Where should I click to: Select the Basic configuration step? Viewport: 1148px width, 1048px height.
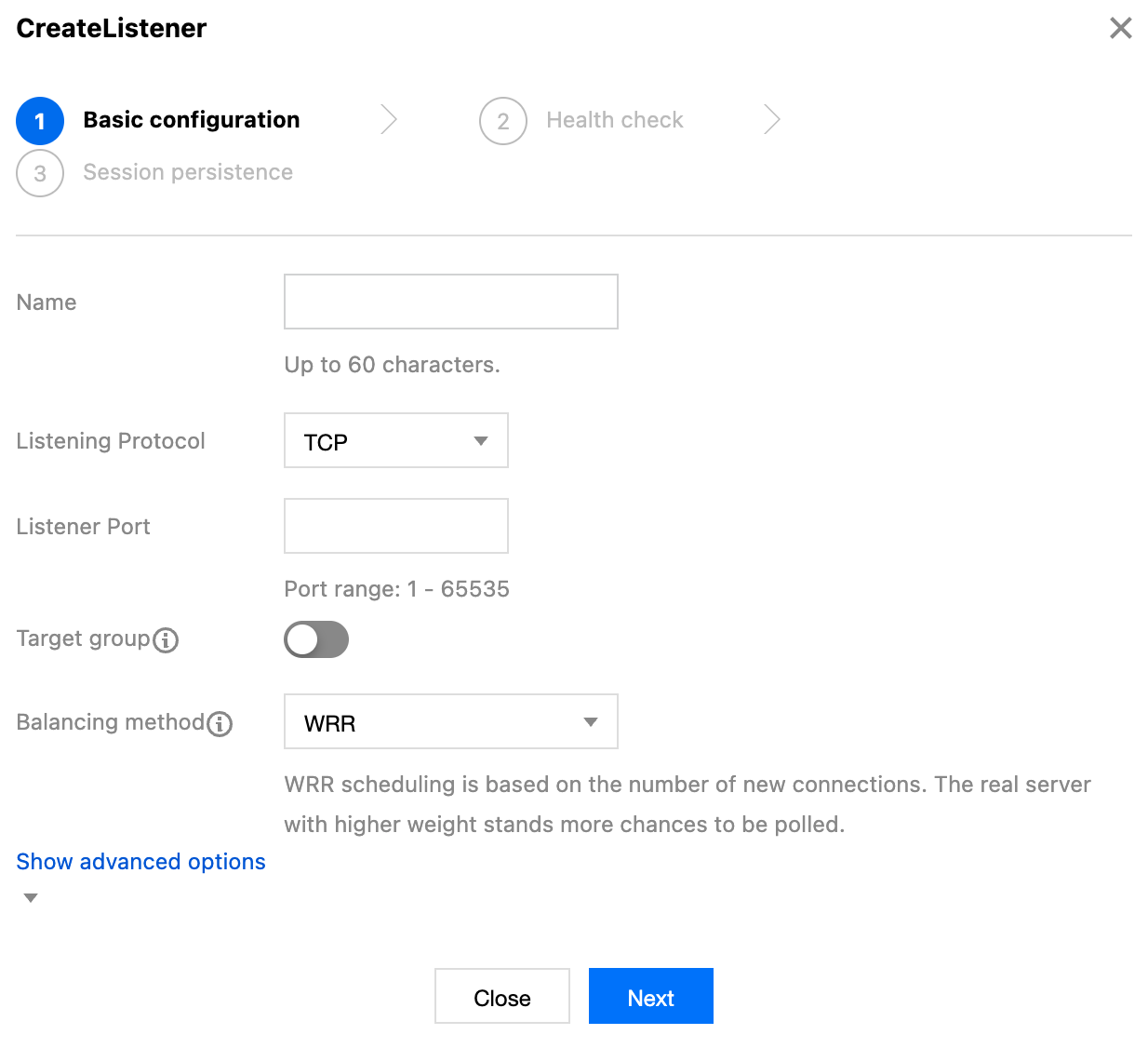tap(192, 120)
